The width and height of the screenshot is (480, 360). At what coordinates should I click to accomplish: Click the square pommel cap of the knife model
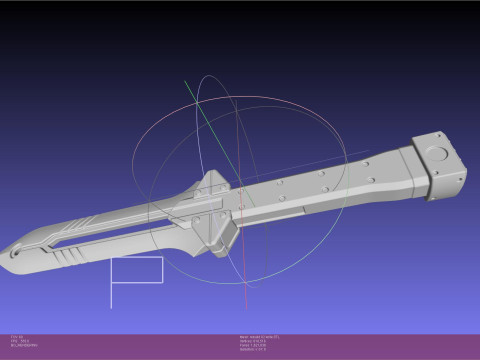click(439, 166)
